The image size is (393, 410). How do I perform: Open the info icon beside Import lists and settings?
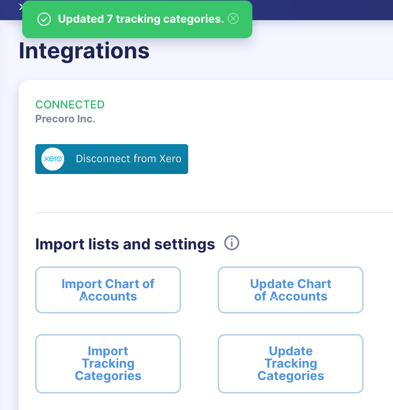tap(232, 243)
